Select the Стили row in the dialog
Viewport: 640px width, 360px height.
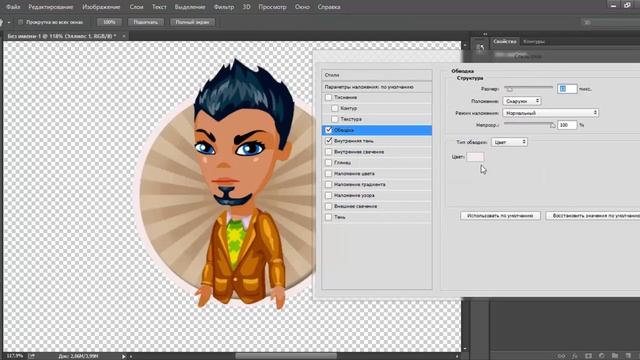(x=376, y=75)
